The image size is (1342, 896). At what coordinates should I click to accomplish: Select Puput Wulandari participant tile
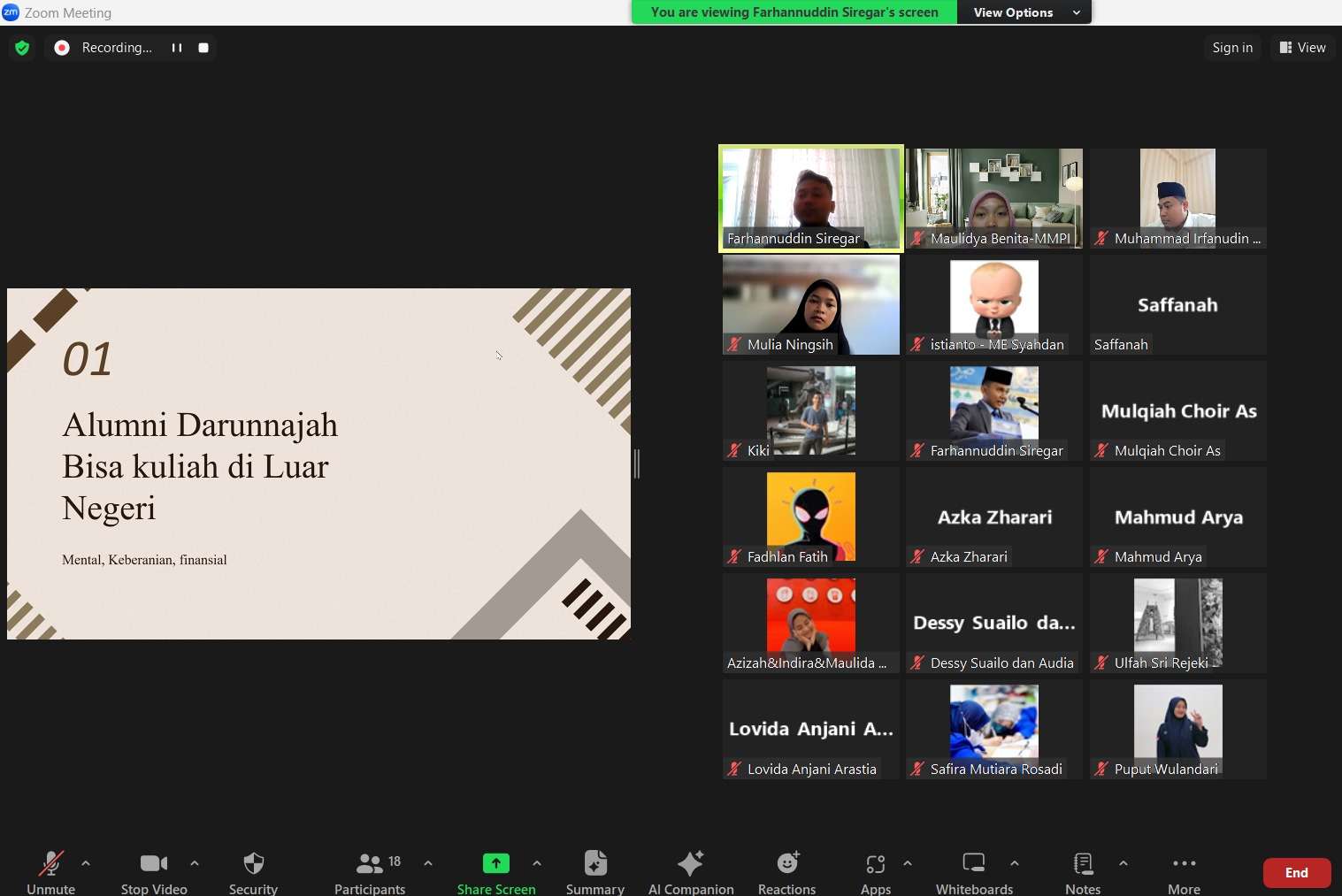pyautogui.click(x=1178, y=729)
